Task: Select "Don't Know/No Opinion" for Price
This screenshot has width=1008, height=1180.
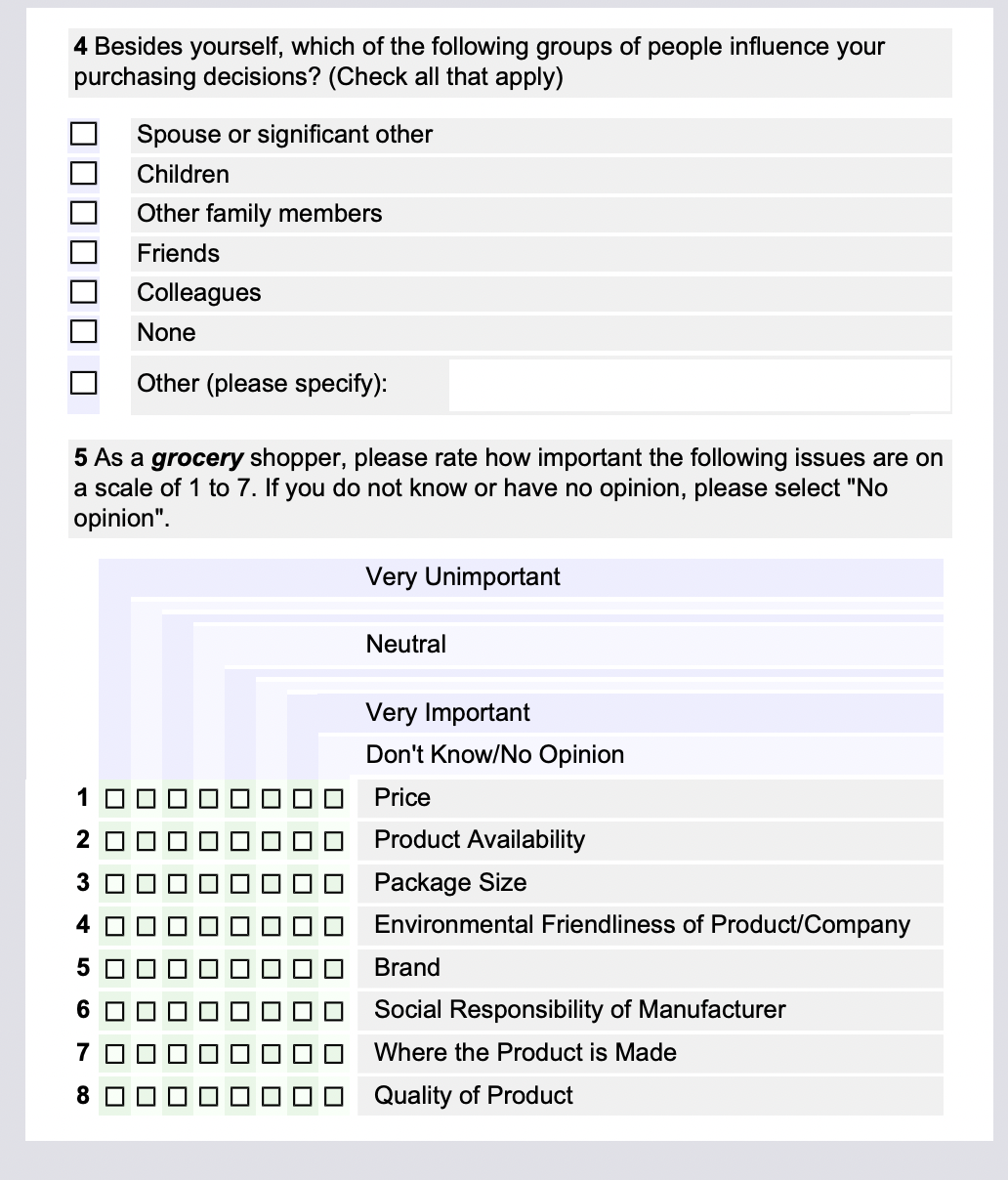Action: click(x=334, y=798)
